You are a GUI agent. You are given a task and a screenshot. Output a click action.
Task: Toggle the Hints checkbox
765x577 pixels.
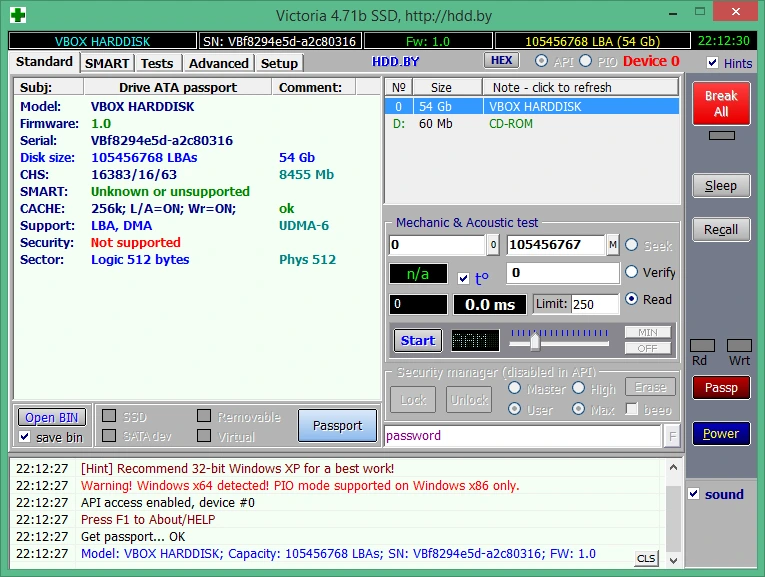coord(712,63)
